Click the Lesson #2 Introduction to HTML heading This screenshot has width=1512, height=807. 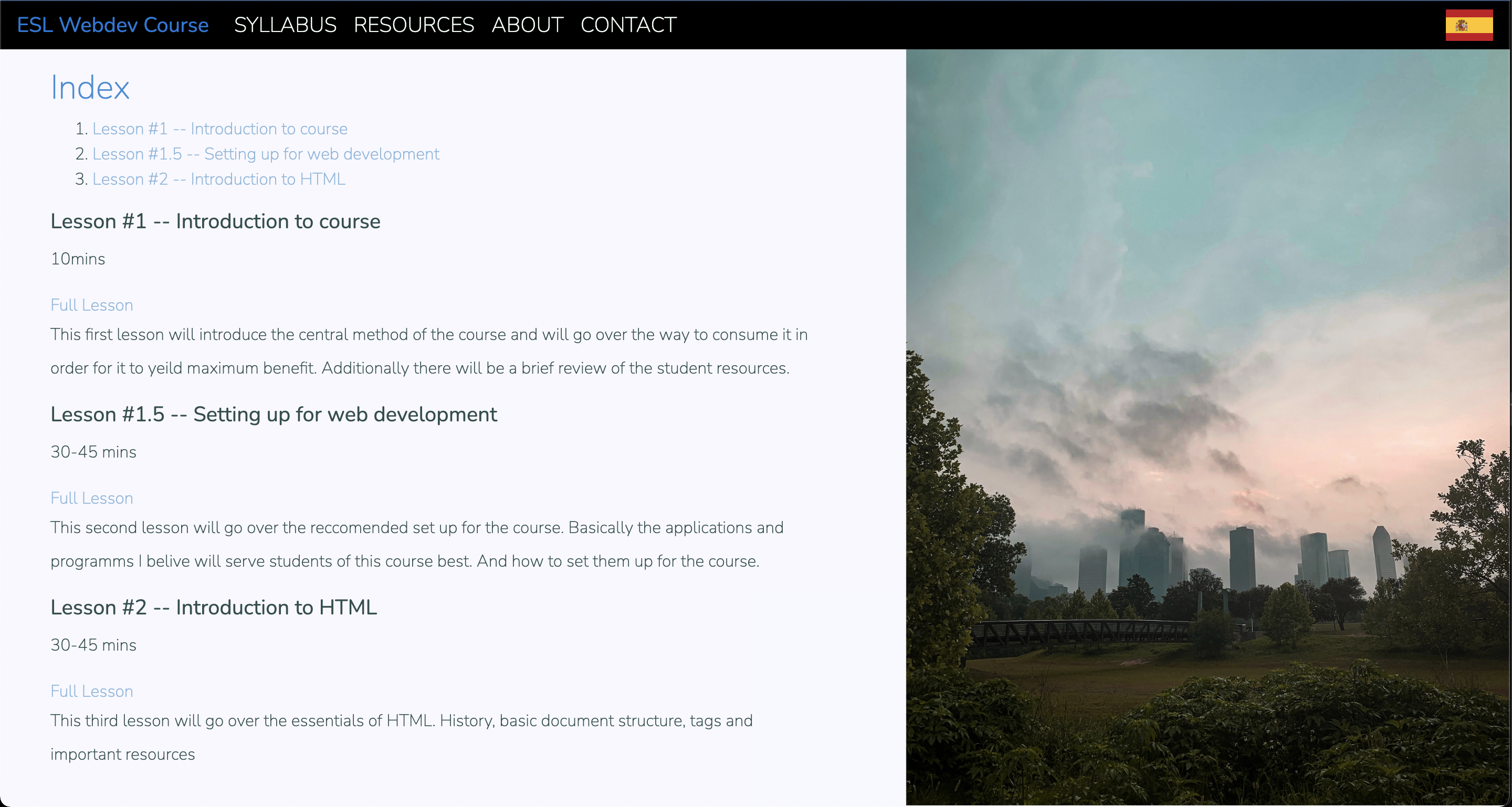pos(214,608)
